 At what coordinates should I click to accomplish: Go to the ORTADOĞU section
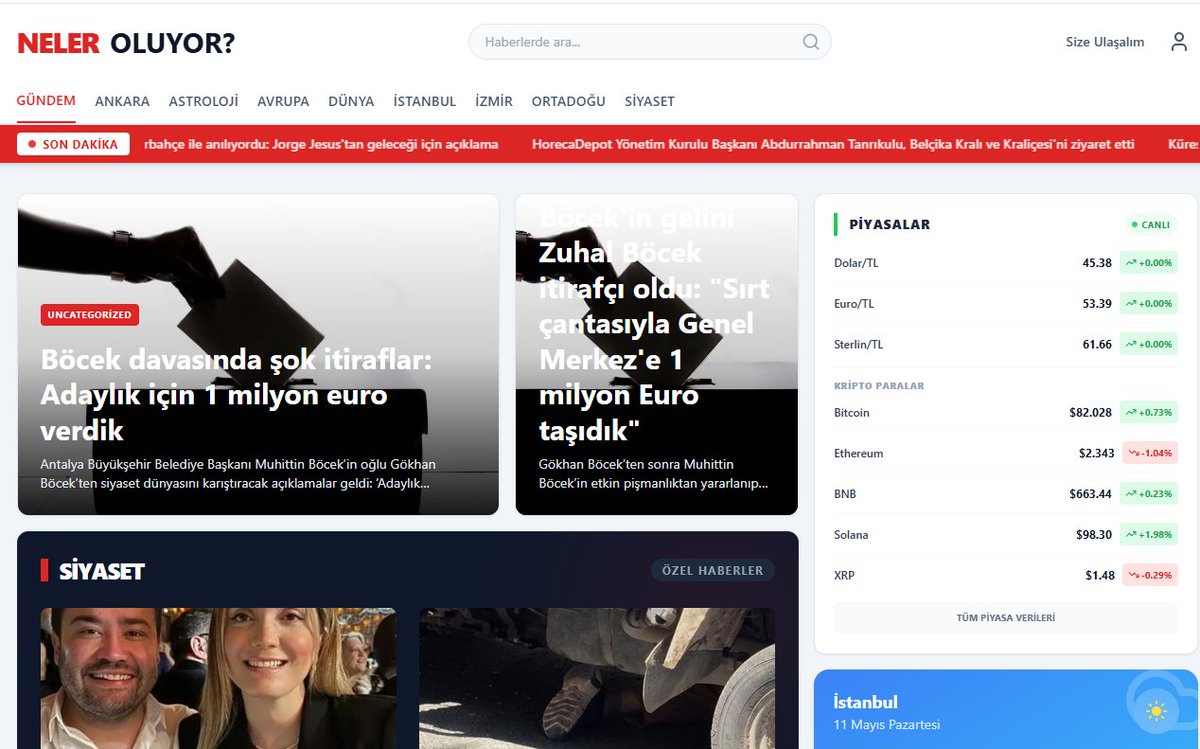pyautogui.click(x=568, y=101)
